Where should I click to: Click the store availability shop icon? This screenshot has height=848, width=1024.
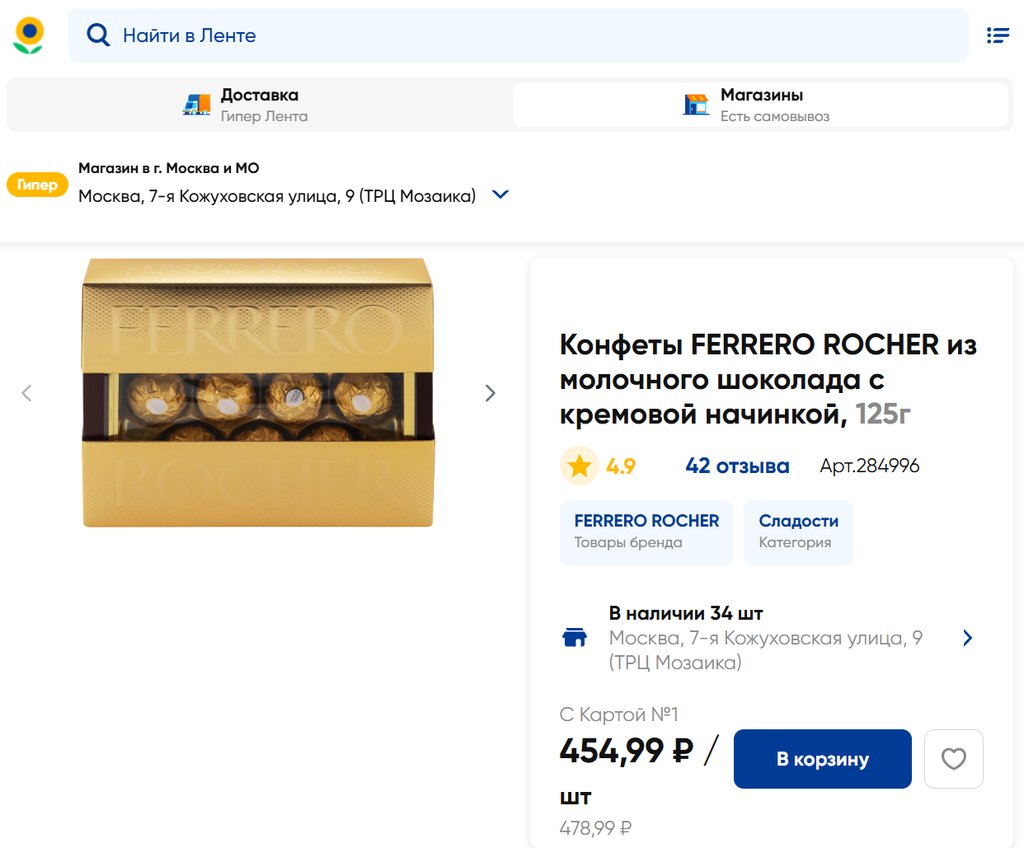575,638
